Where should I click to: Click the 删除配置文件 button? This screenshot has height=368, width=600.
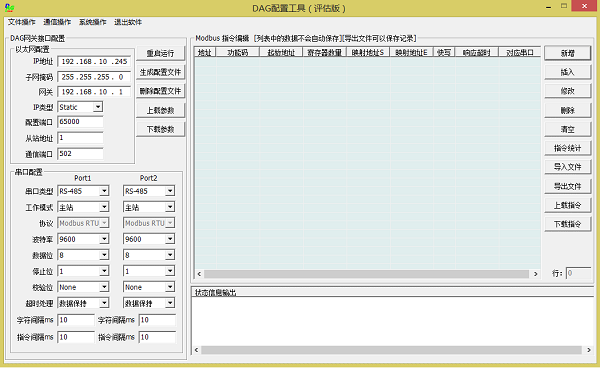160,91
